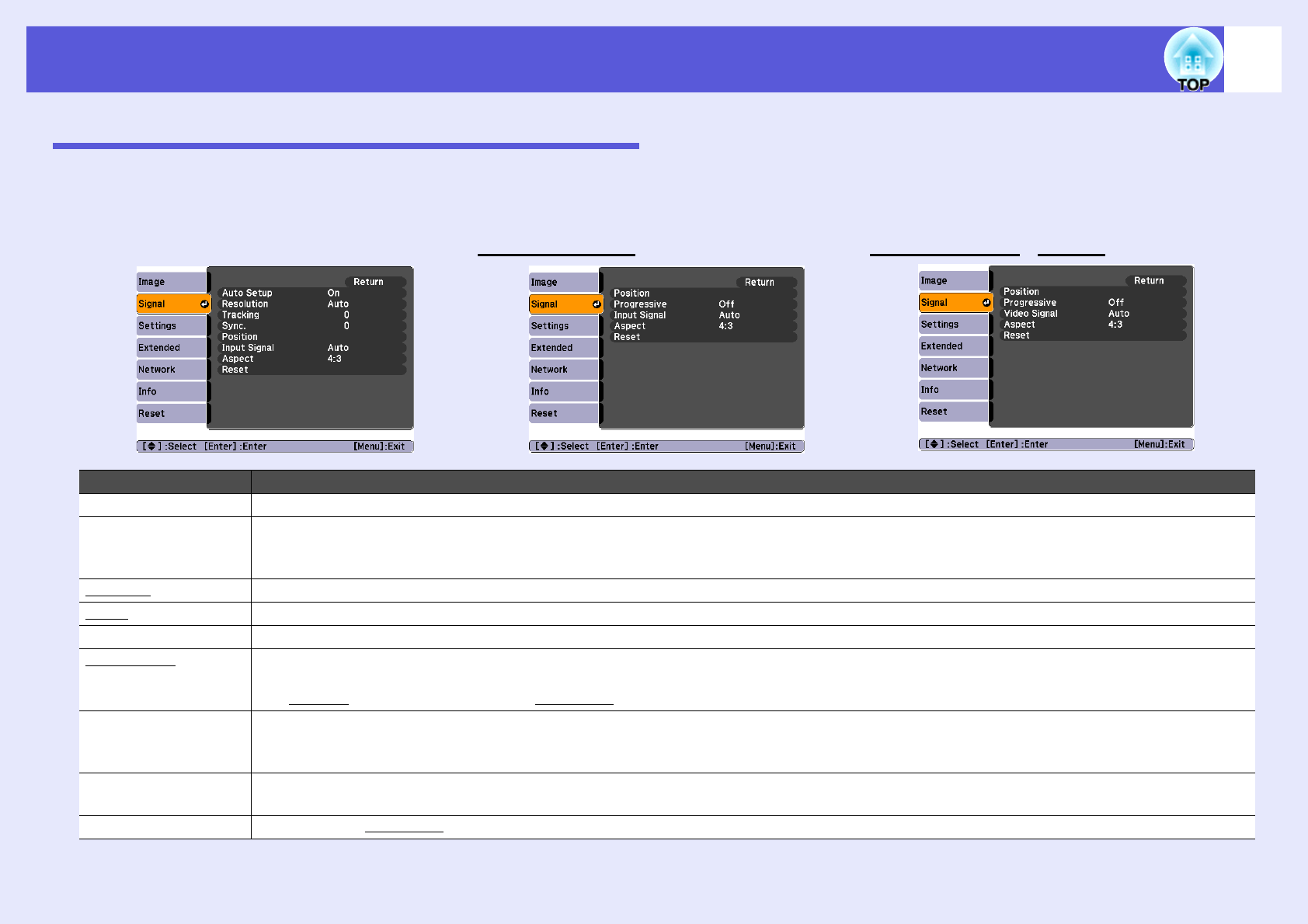
Task: Open Extended tab in the middle menu screenshot
Action: click(x=564, y=348)
